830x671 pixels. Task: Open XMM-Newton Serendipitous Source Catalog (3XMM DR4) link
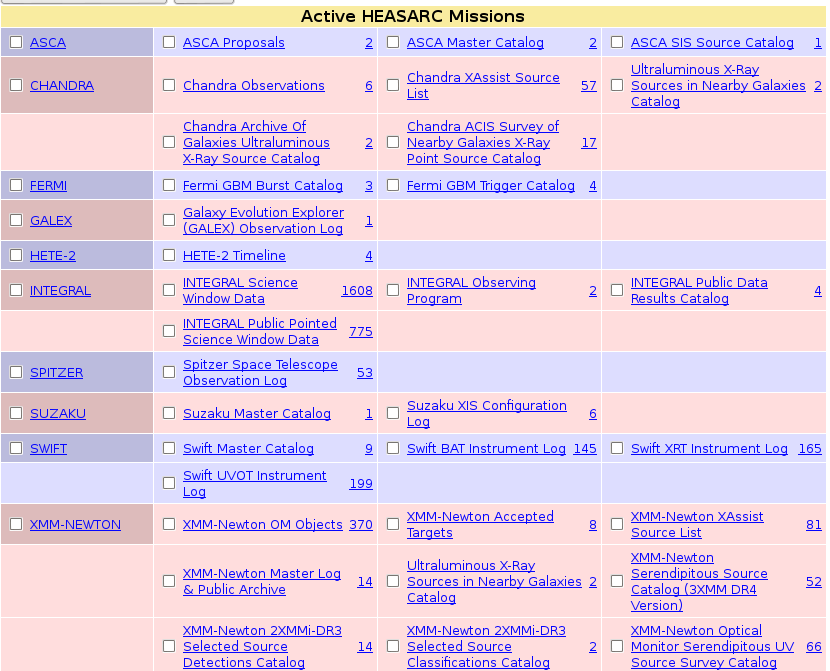click(699, 581)
